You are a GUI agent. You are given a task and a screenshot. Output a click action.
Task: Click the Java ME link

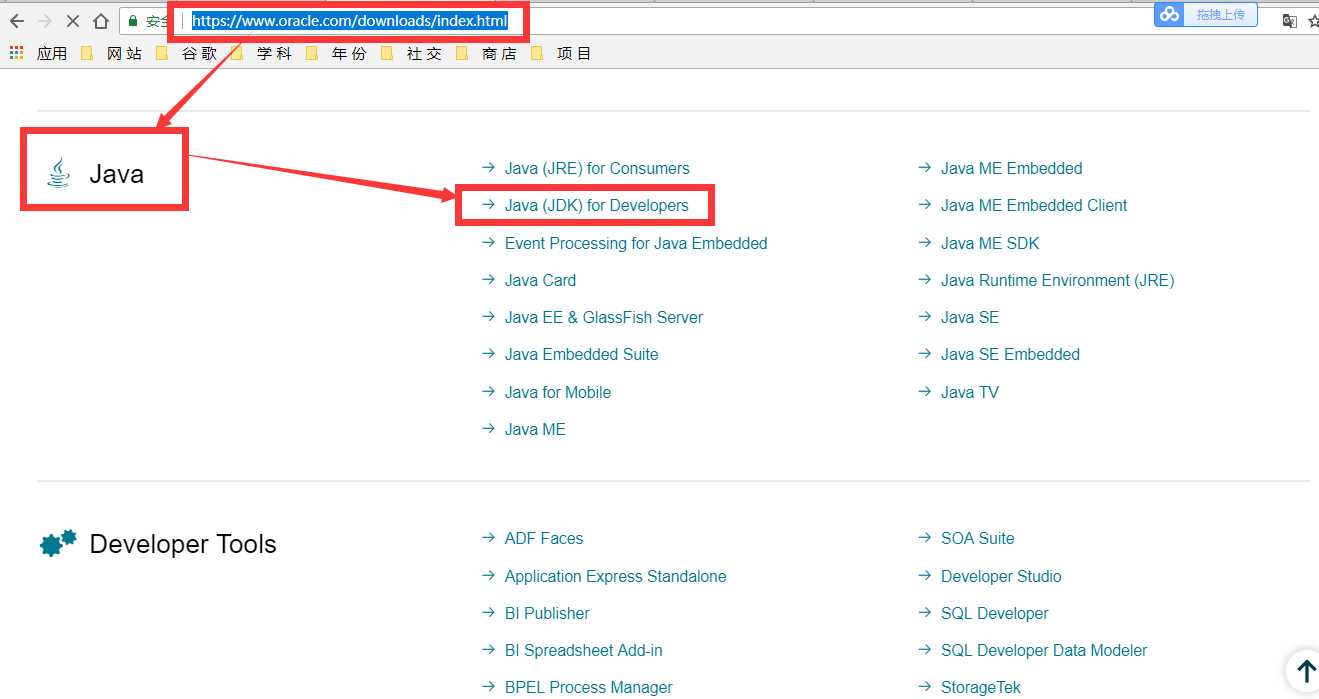tap(535, 429)
